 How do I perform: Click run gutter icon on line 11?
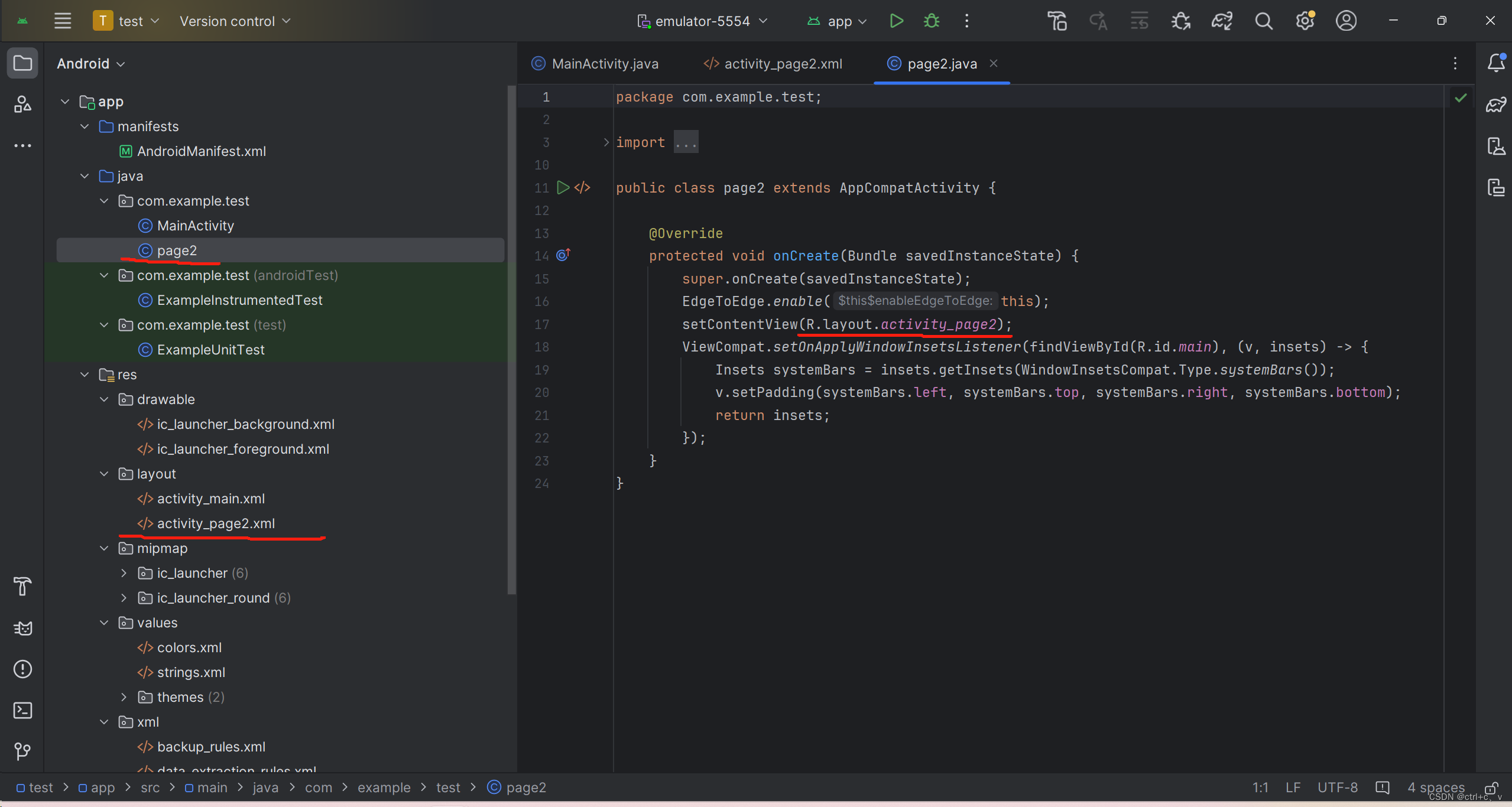click(x=563, y=188)
